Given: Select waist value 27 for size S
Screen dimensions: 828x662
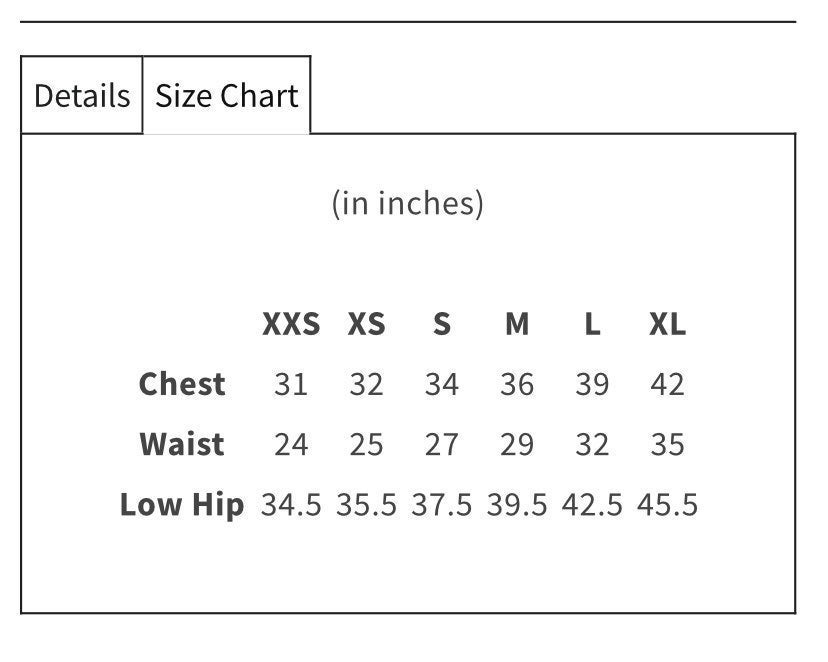Looking at the screenshot, I should [442, 445].
